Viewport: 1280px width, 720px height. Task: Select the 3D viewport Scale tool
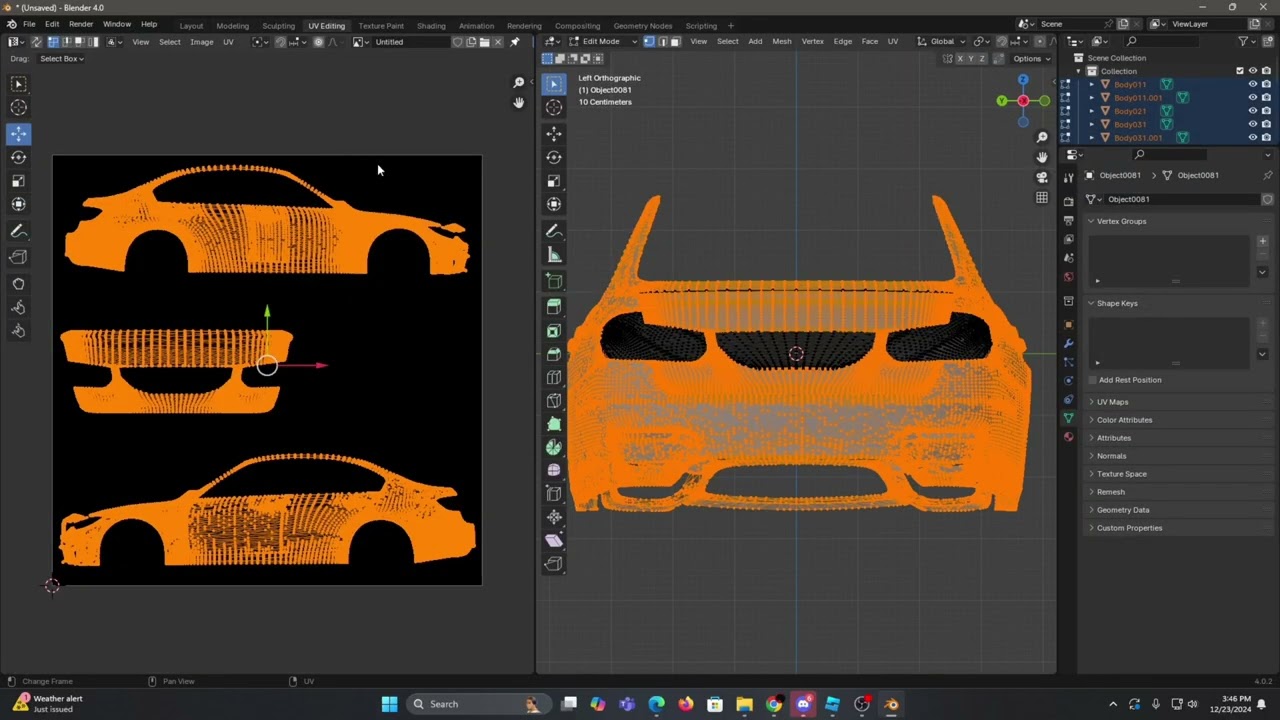(554, 181)
